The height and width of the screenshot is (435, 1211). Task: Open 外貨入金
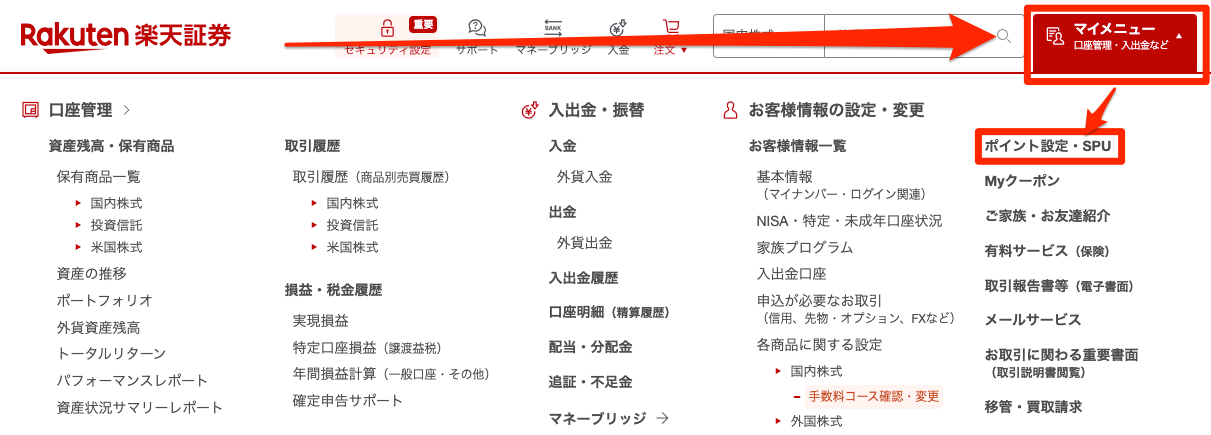(585, 177)
